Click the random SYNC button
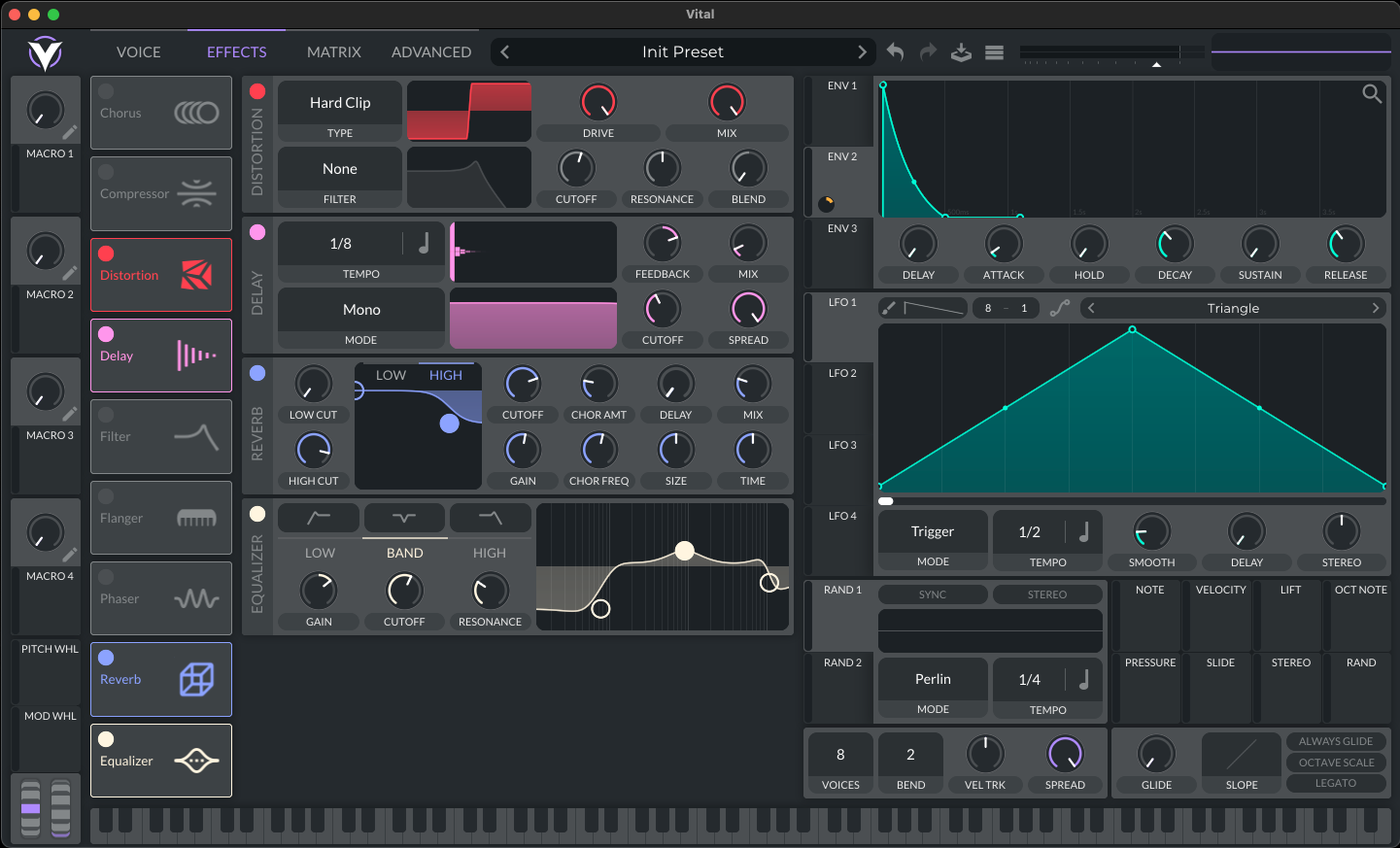 point(933,594)
